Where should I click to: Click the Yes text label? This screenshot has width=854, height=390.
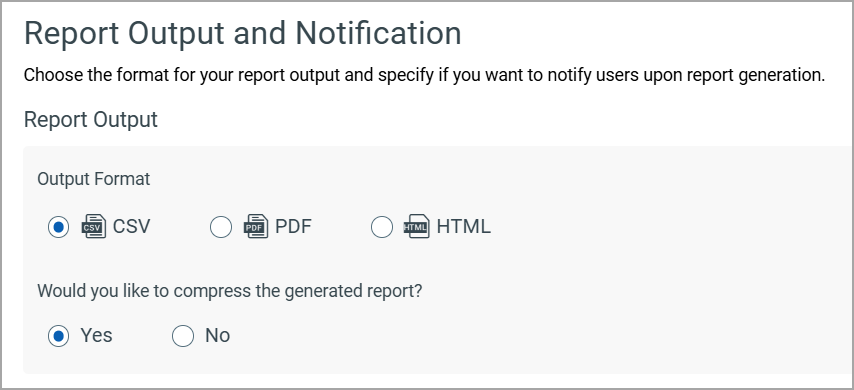(96, 336)
